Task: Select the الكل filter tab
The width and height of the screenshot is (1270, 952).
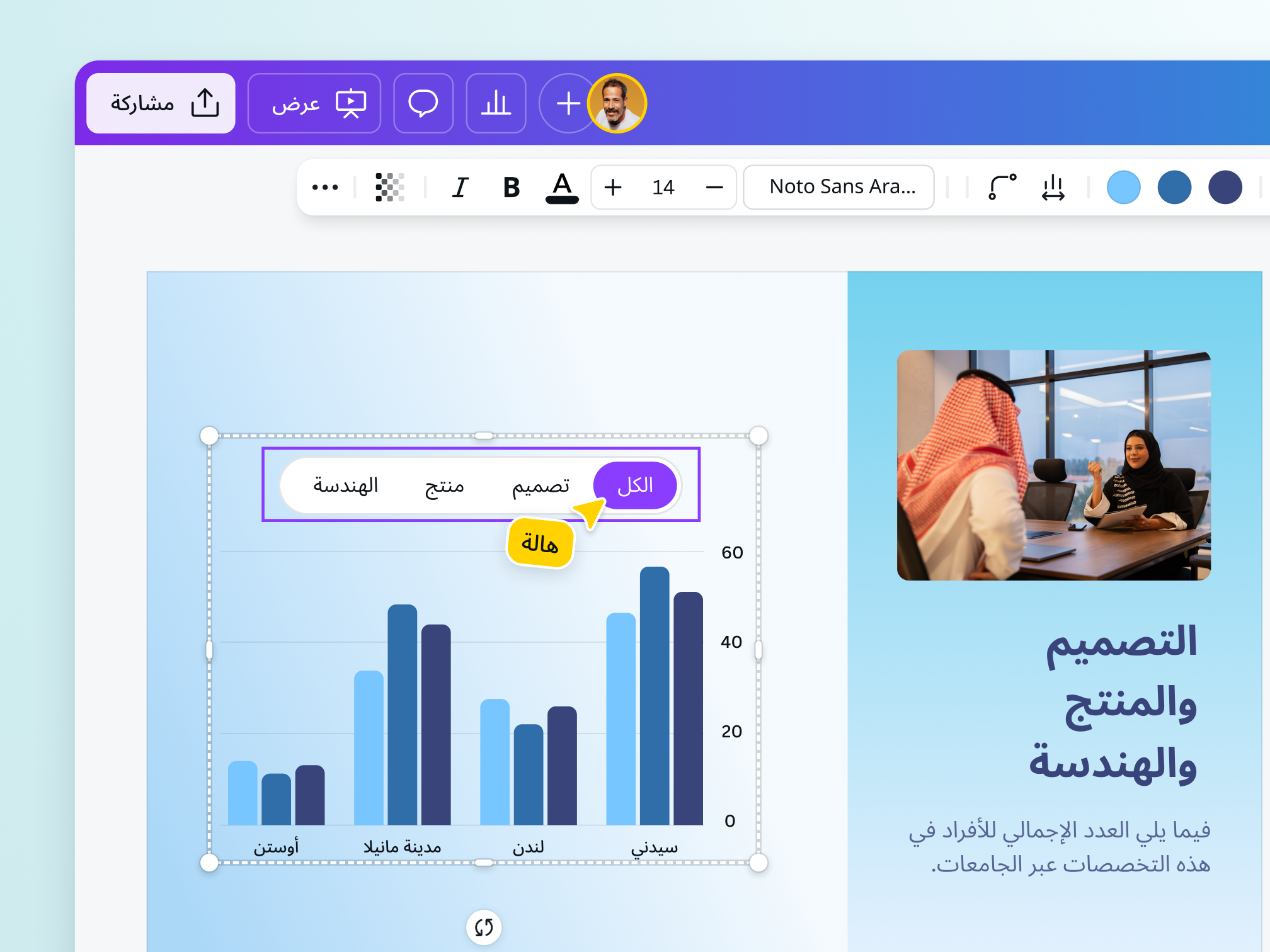Action: (635, 485)
